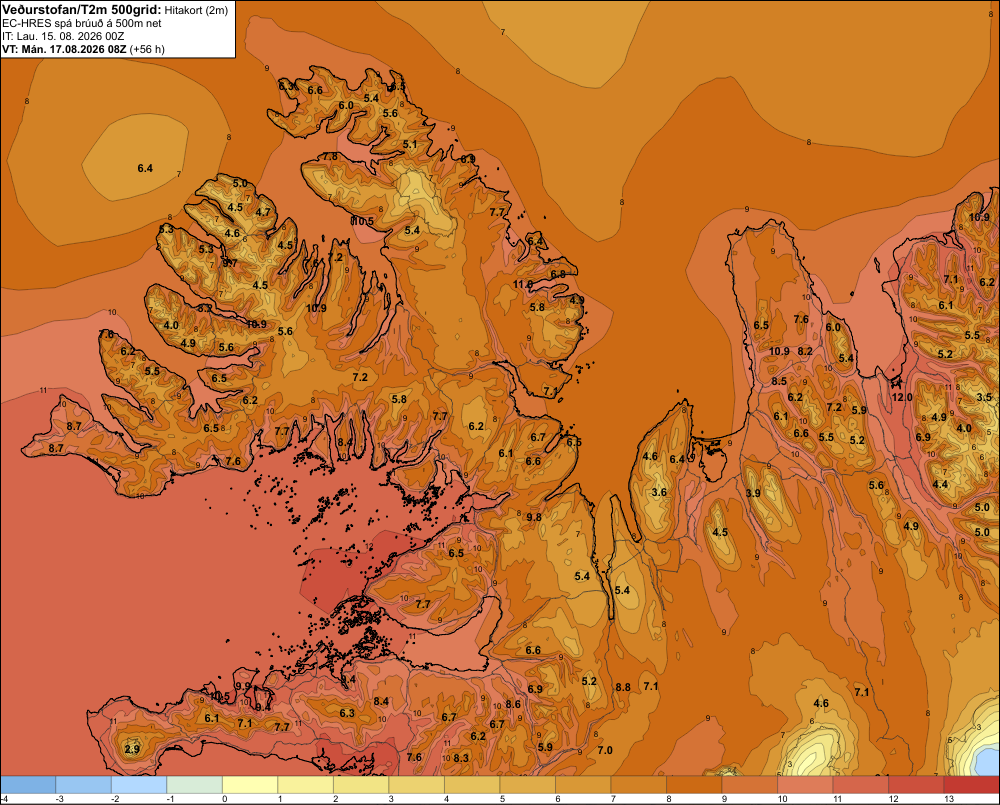
Task: Click the 7.8 temperature label
Action: point(330,156)
